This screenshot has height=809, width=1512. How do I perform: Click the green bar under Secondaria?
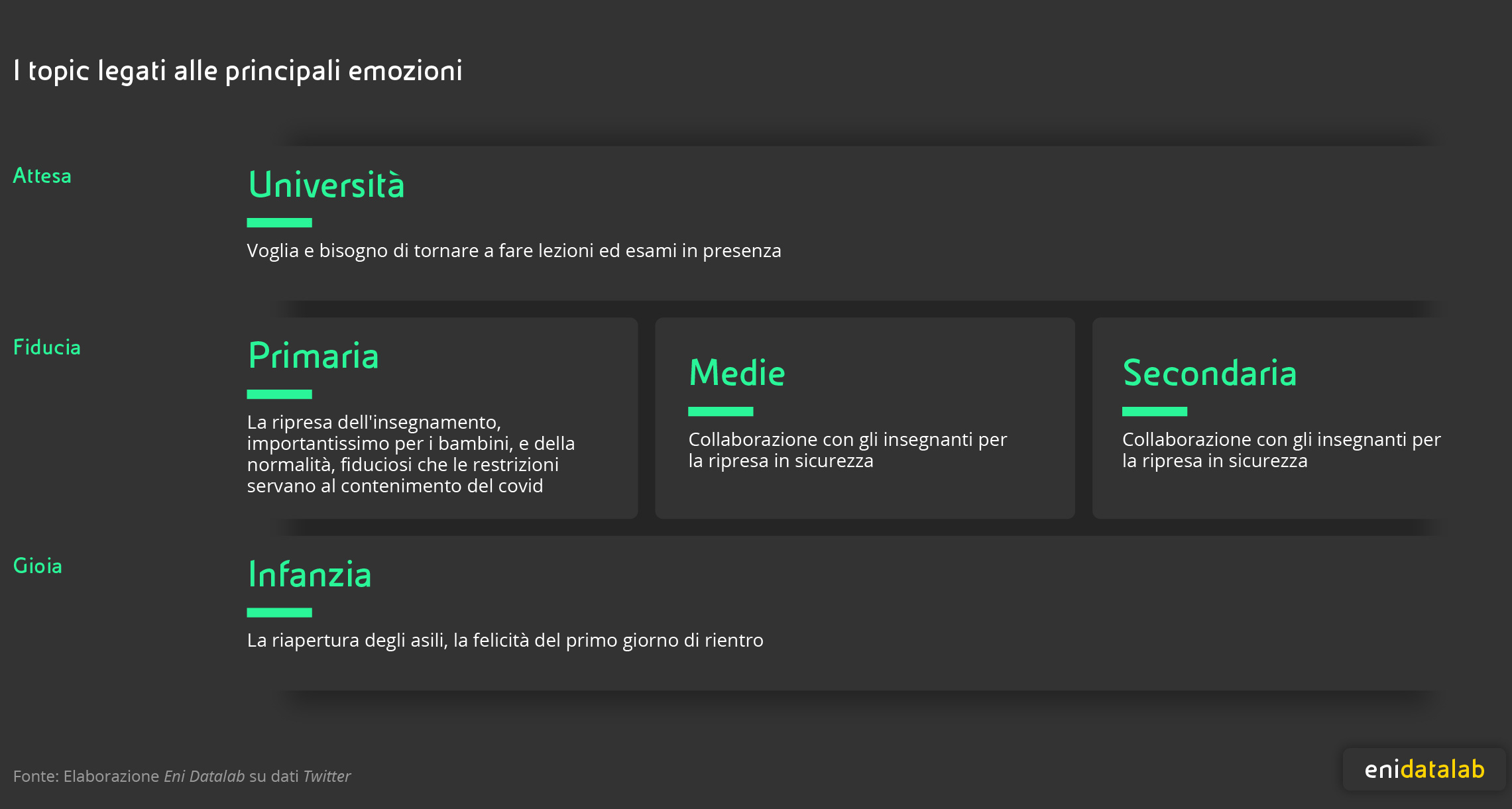(x=1155, y=411)
